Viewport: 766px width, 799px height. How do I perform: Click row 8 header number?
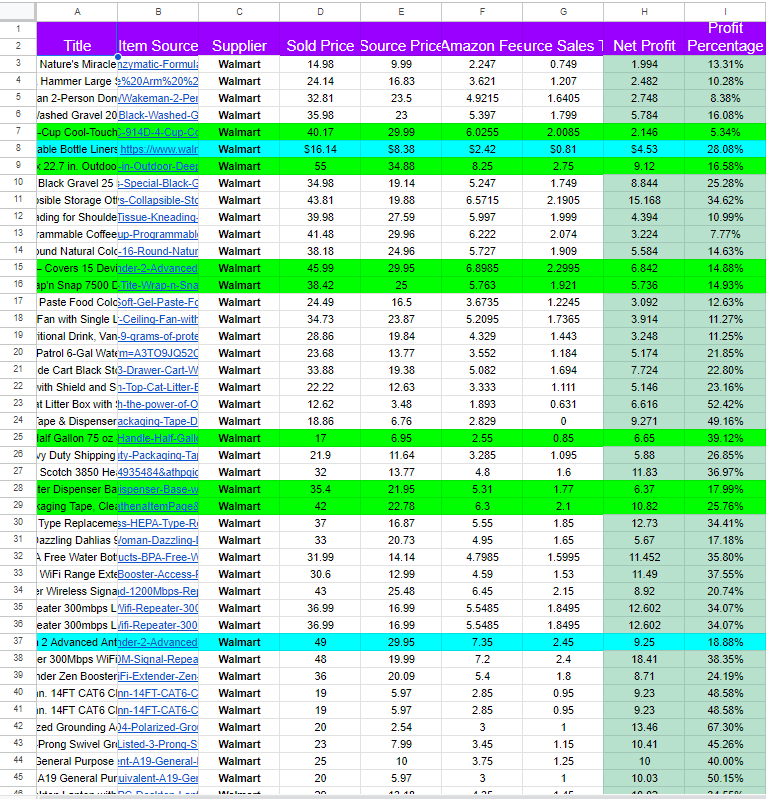18,149
